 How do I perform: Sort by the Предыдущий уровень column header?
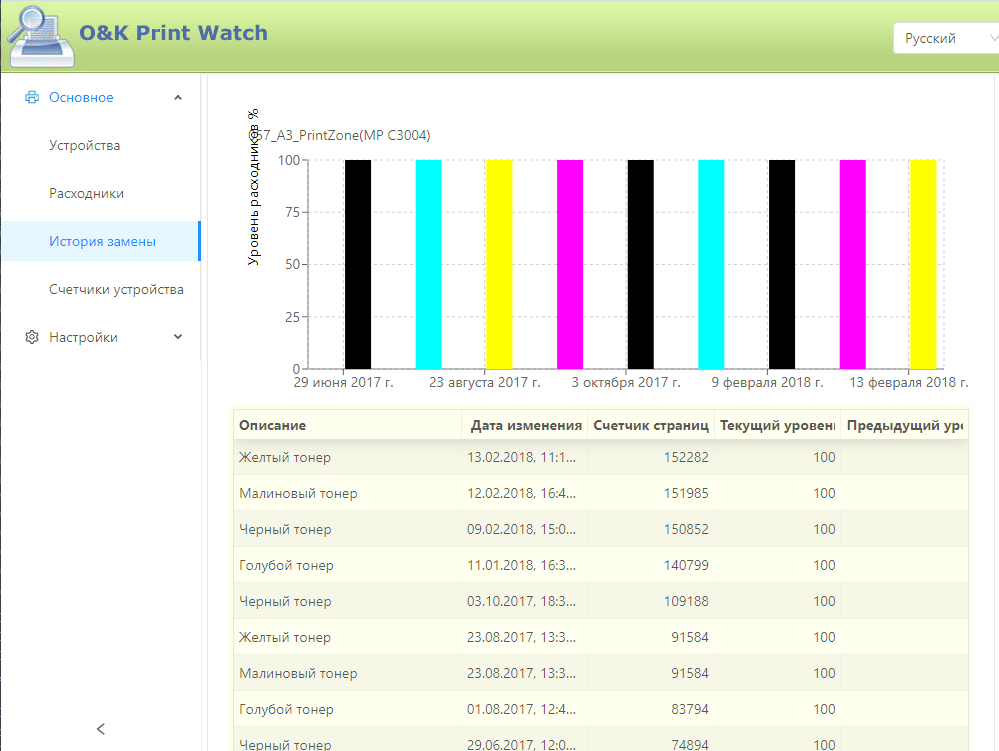[x=905, y=425]
